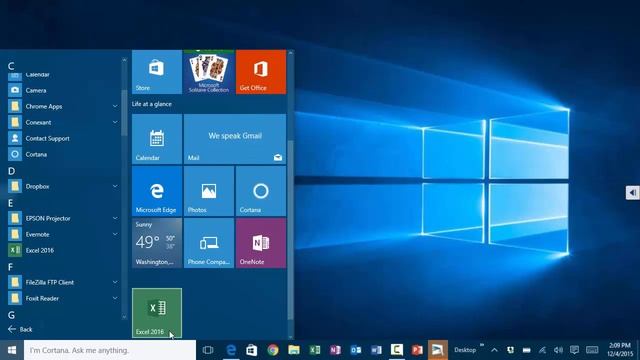Click the Windows Start button
This screenshot has height=360, width=640.
point(12,350)
